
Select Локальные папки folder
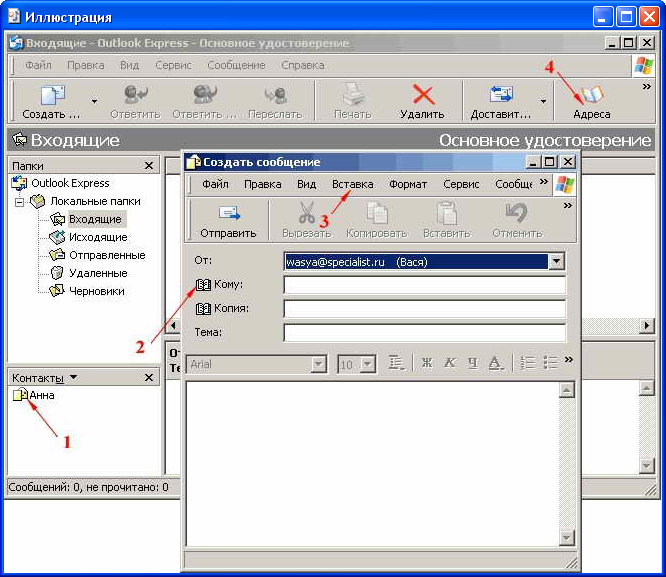click(96, 201)
